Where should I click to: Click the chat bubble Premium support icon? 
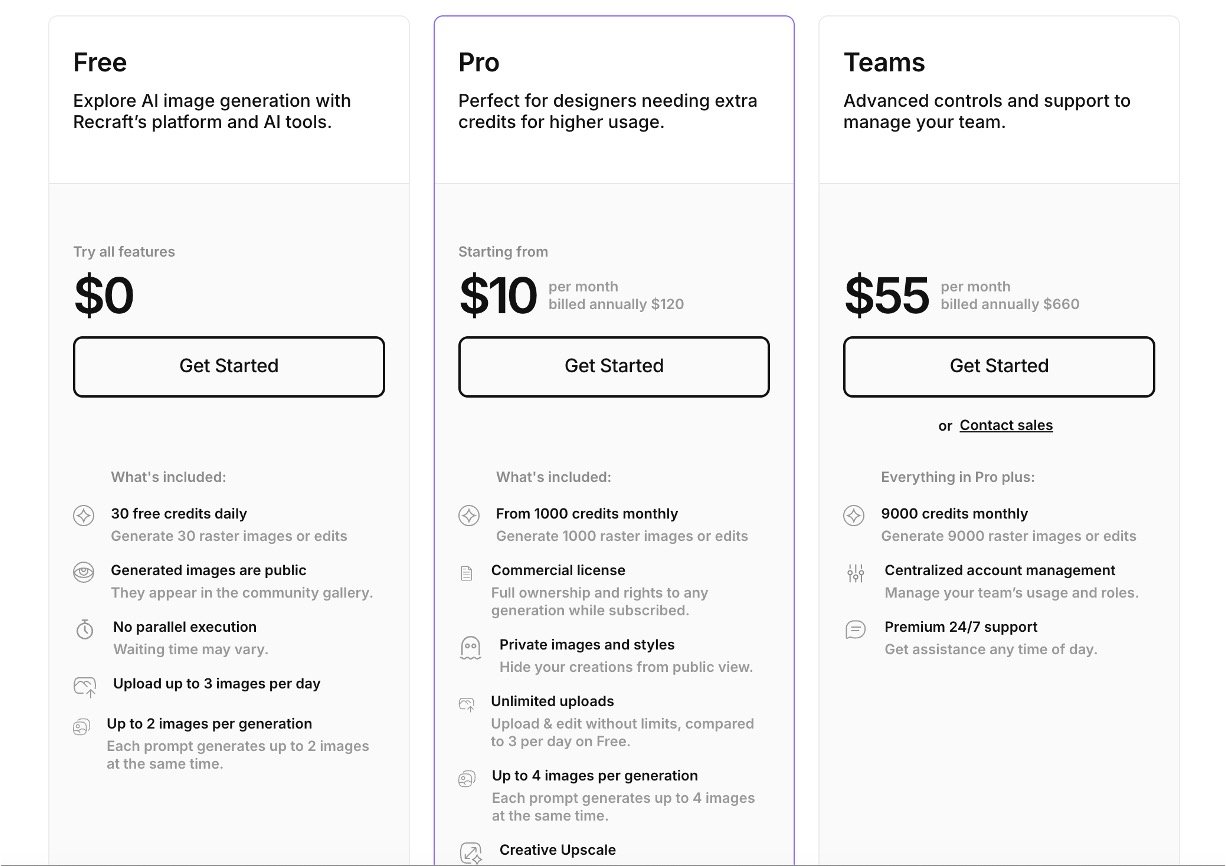click(855, 630)
